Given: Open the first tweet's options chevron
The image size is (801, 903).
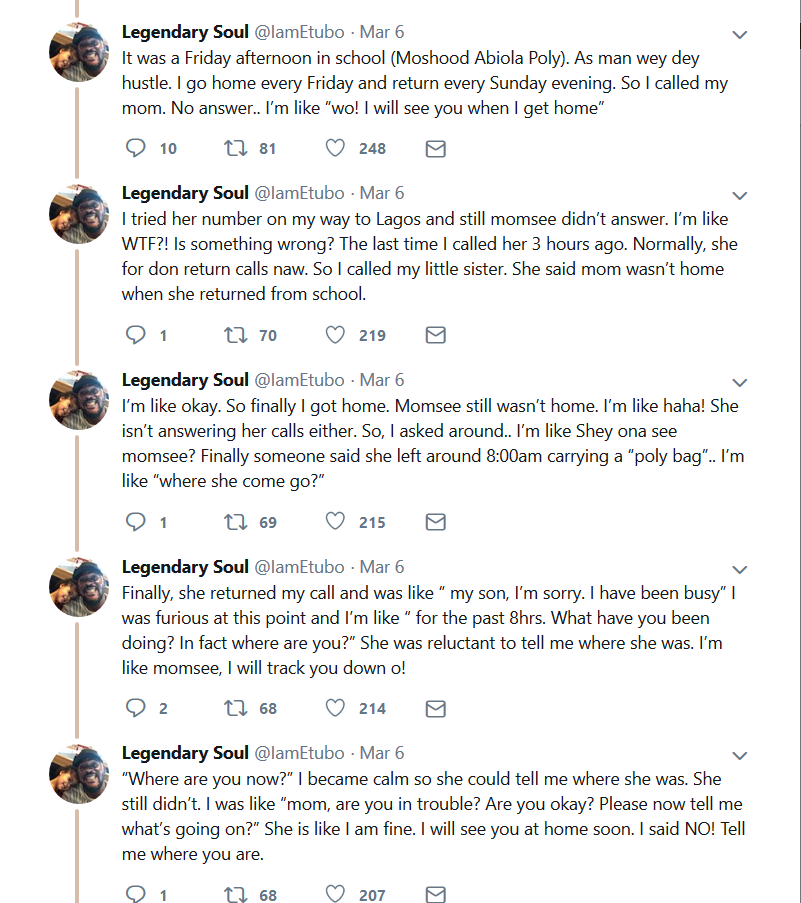Looking at the screenshot, I should [739, 35].
